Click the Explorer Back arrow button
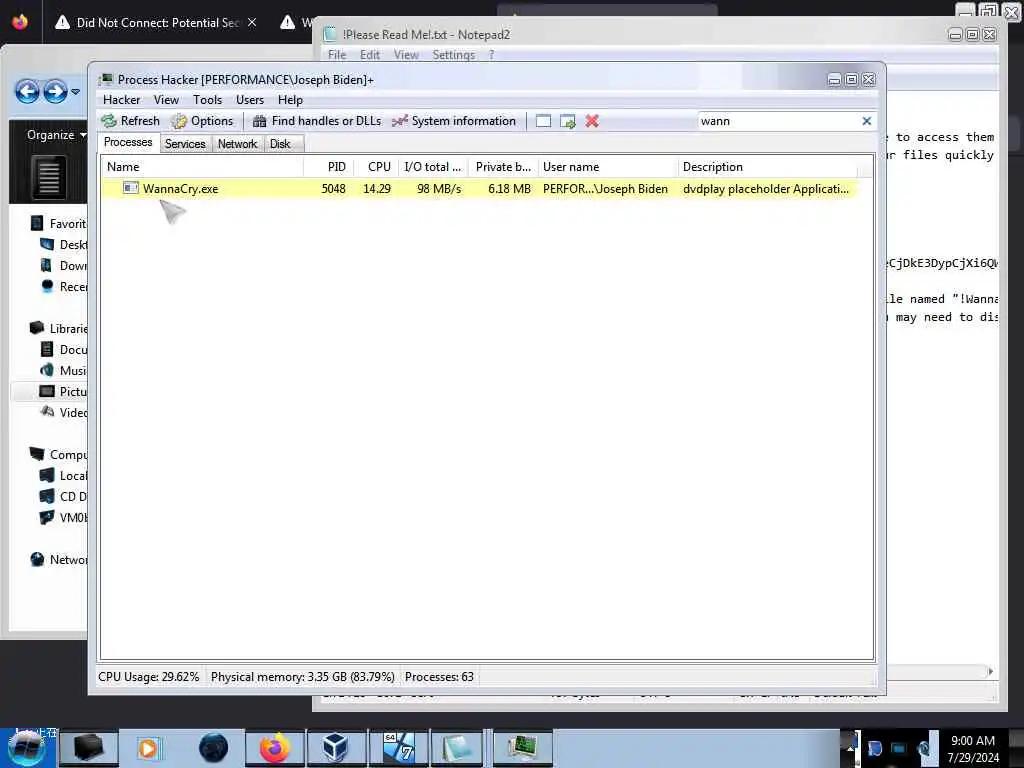This screenshot has width=1024, height=768. pos(27,91)
